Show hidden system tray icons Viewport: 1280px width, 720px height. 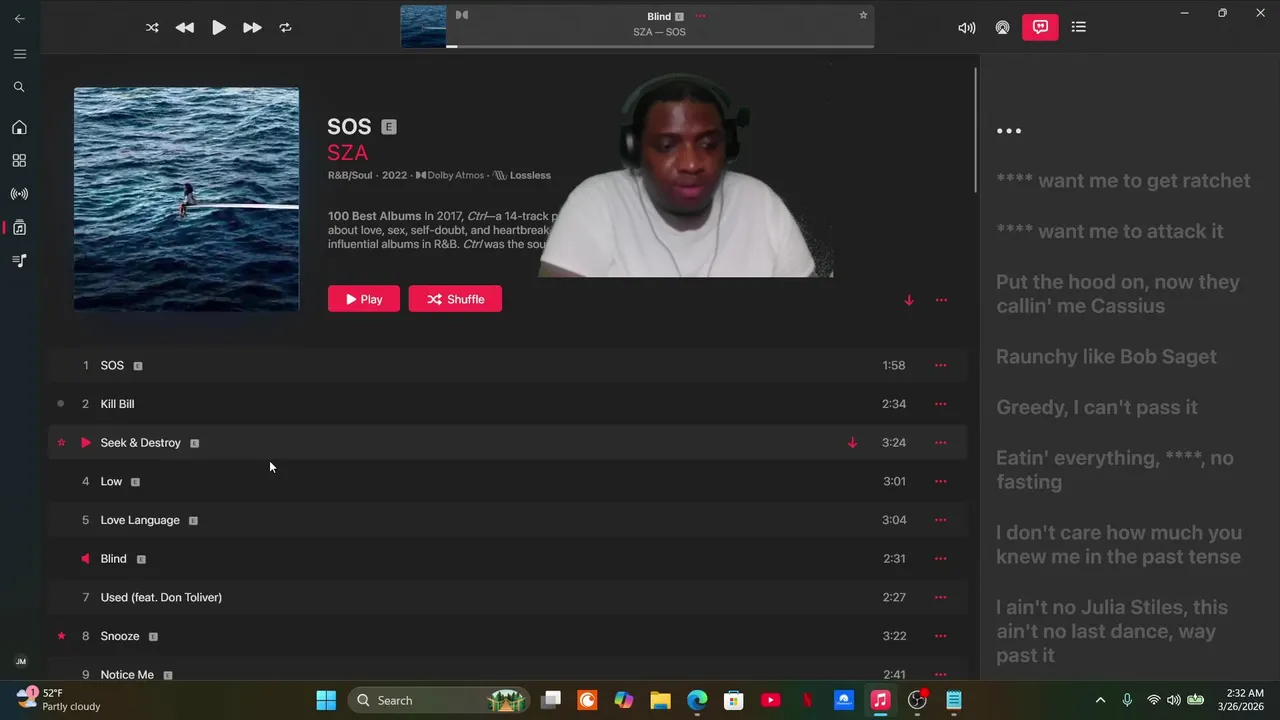coord(1100,700)
